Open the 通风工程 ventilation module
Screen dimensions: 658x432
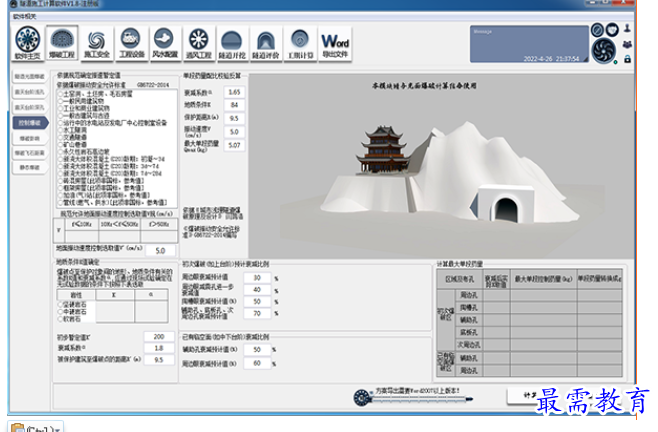(x=198, y=43)
